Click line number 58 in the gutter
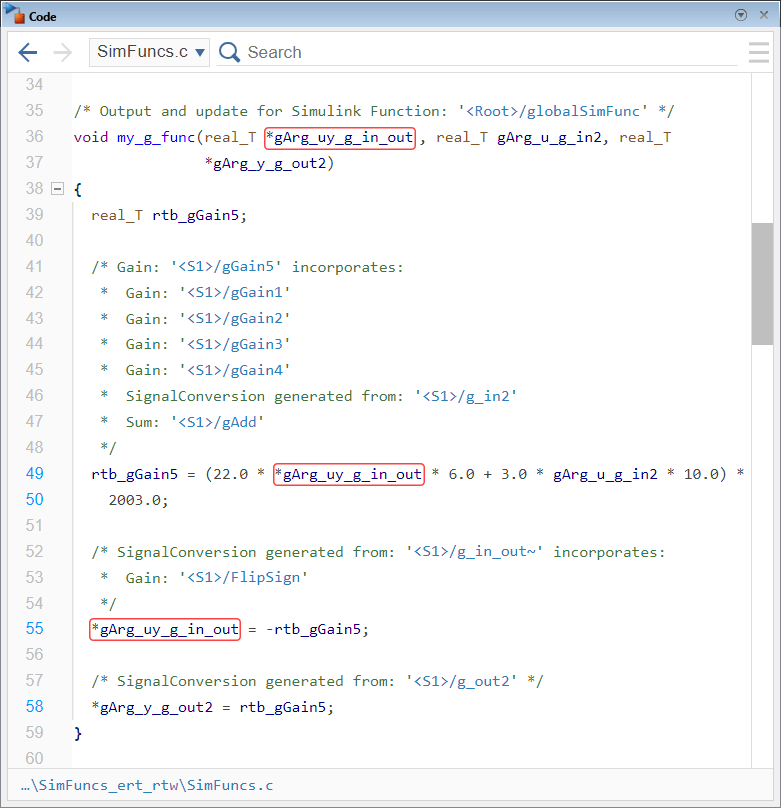 point(35,706)
